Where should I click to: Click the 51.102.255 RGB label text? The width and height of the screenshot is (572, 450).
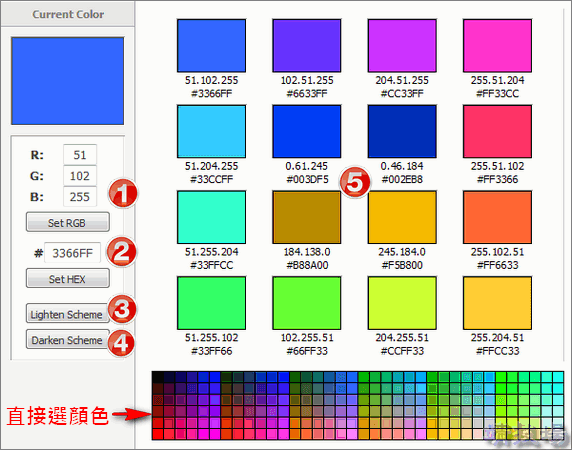tap(212, 80)
